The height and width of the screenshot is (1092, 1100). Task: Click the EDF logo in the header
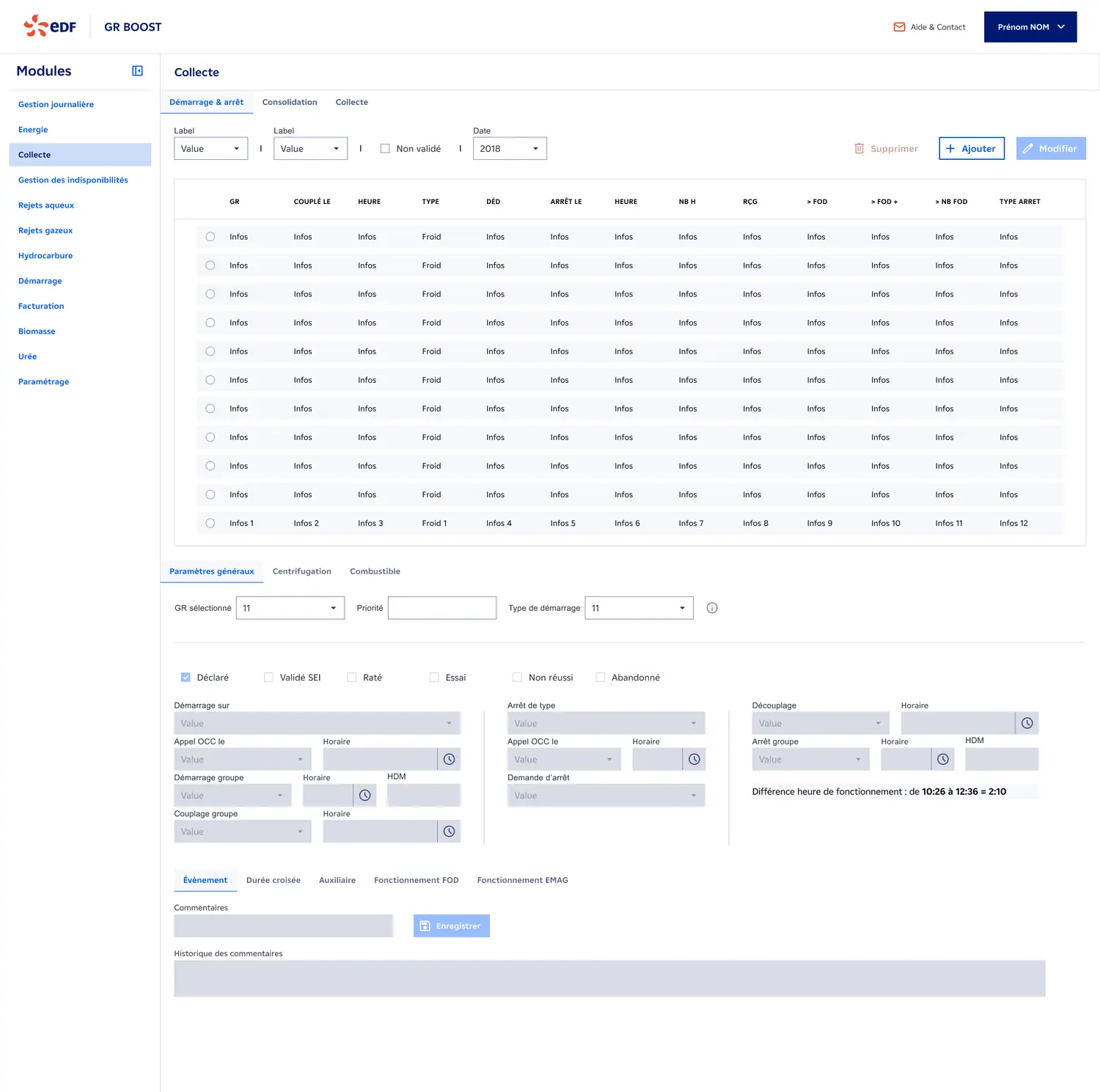[50, 26]
